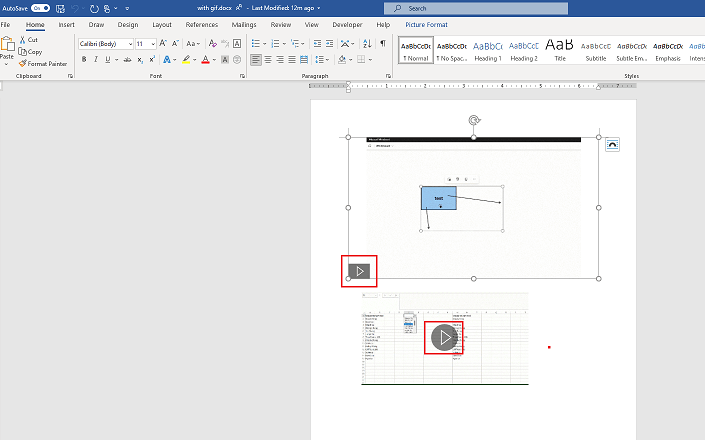Click the Touch/Mouse mode icon
The image size is (705, 440).
pyautogui.click(x=107, y=9)
